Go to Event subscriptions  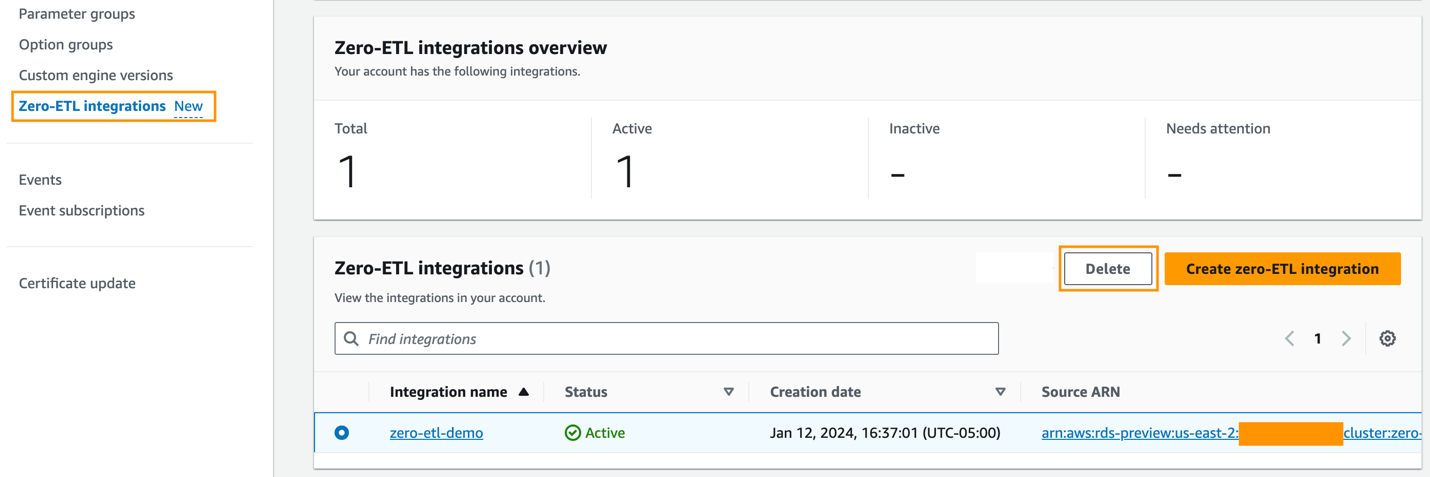82,211
